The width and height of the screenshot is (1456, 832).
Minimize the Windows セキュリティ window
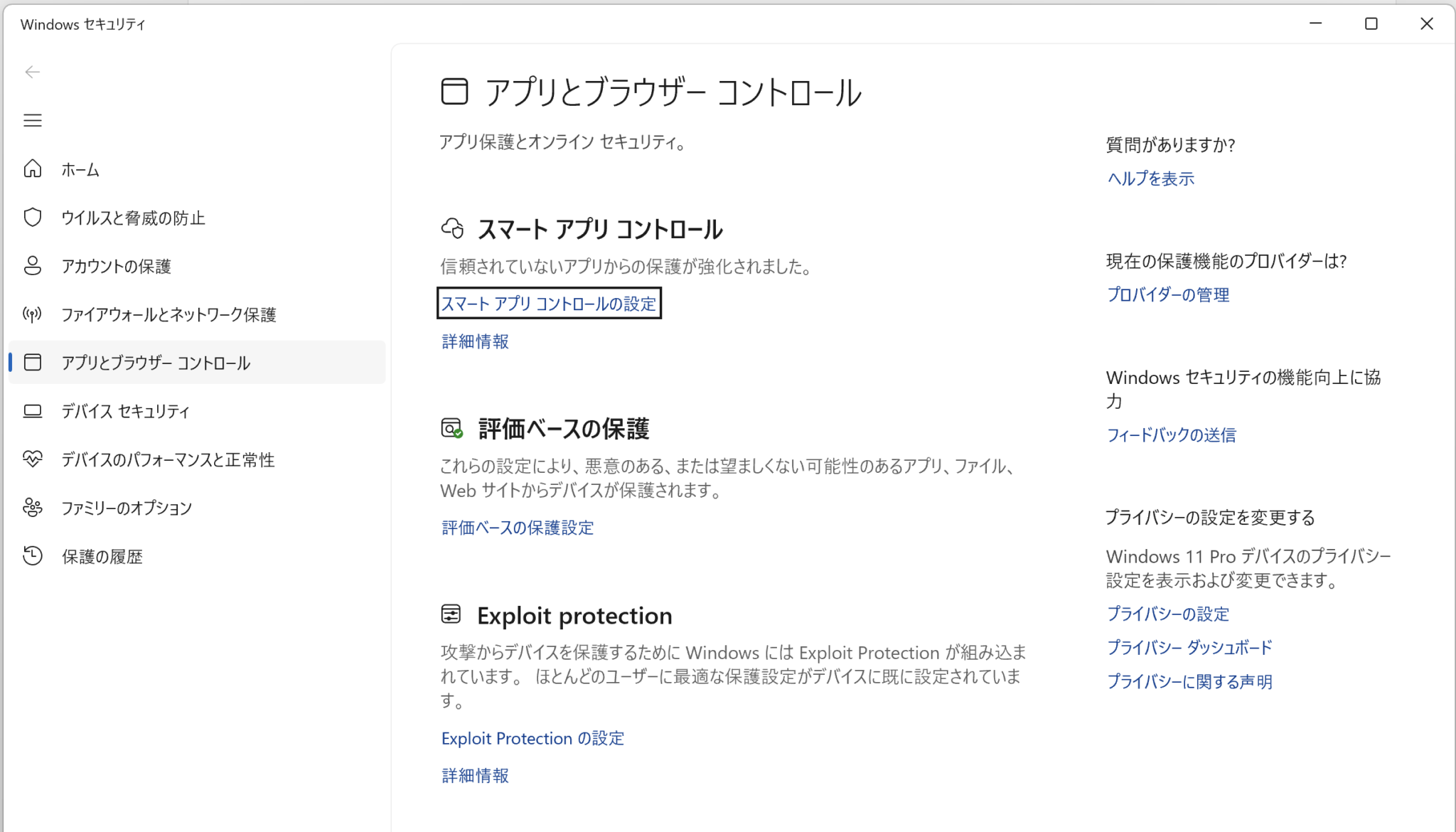point(1316,23)
